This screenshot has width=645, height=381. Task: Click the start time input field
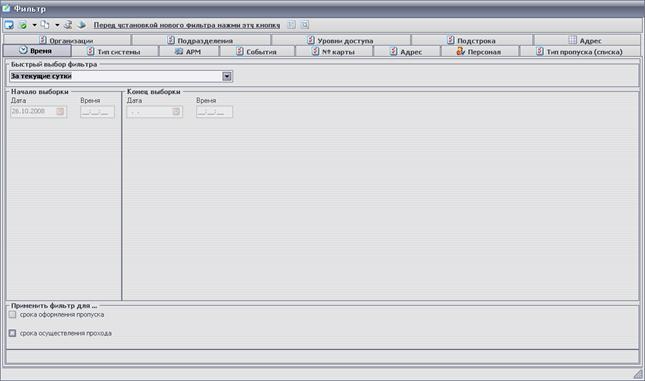click(x=97, y=112)
